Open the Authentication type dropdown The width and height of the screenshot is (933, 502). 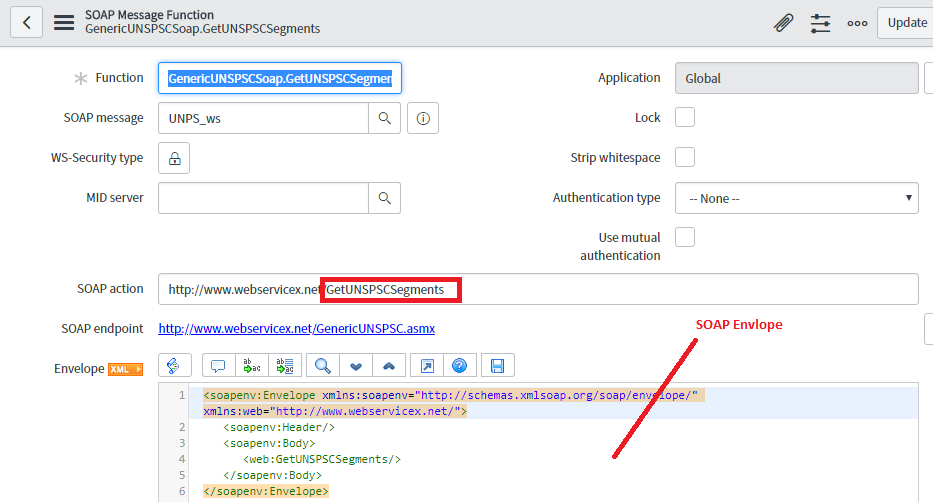point(796,198)
